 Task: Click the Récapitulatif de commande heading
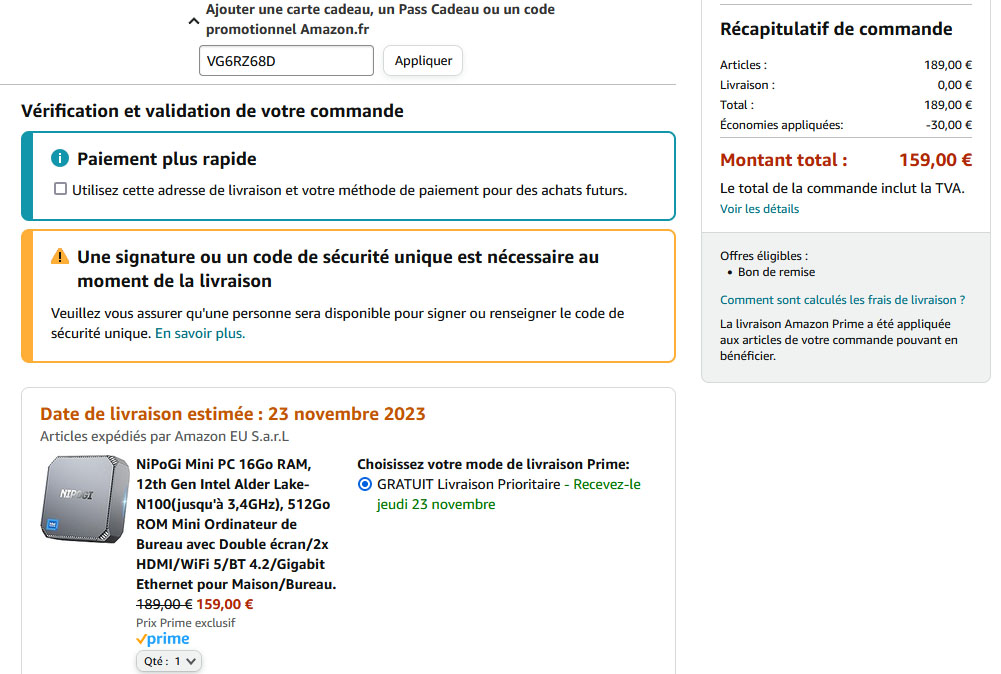[x=836, y=29]
